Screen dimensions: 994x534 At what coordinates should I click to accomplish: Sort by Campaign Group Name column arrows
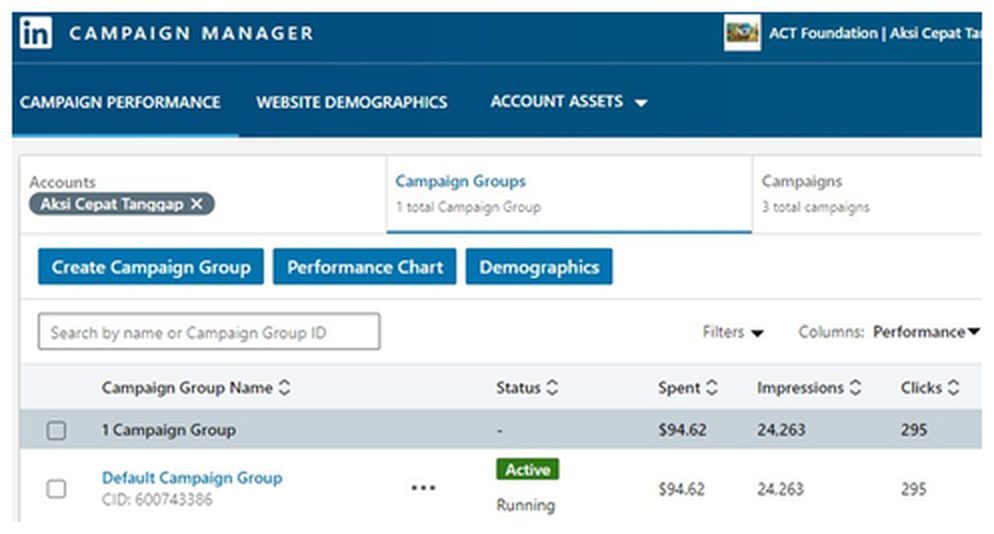click(x=285, y=387)
